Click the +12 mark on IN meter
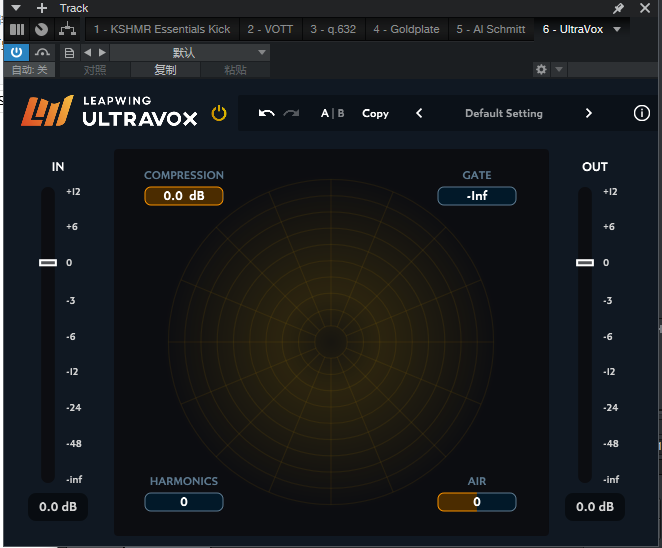 (73, 192)
